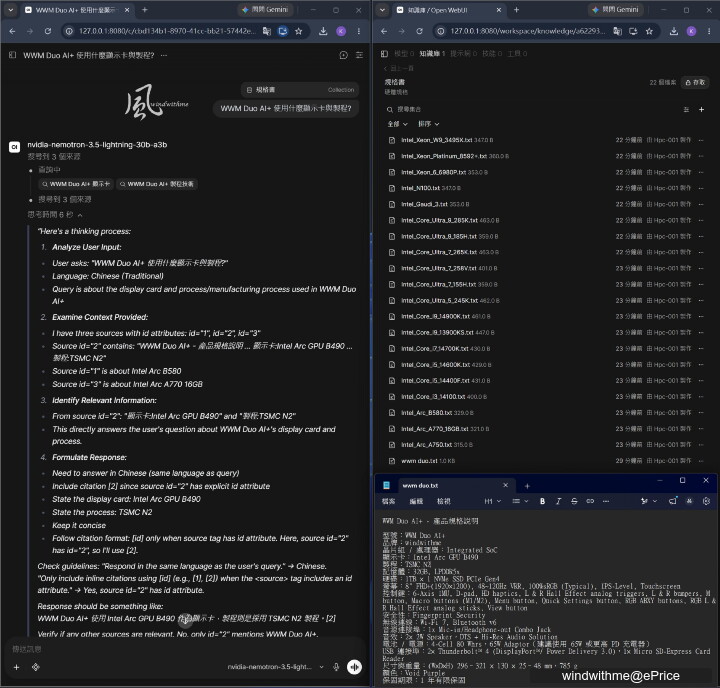The width and height of the screenshot is (720, 688).
Task: Translate page icon in left address bar
Action: tap(266, 31)
